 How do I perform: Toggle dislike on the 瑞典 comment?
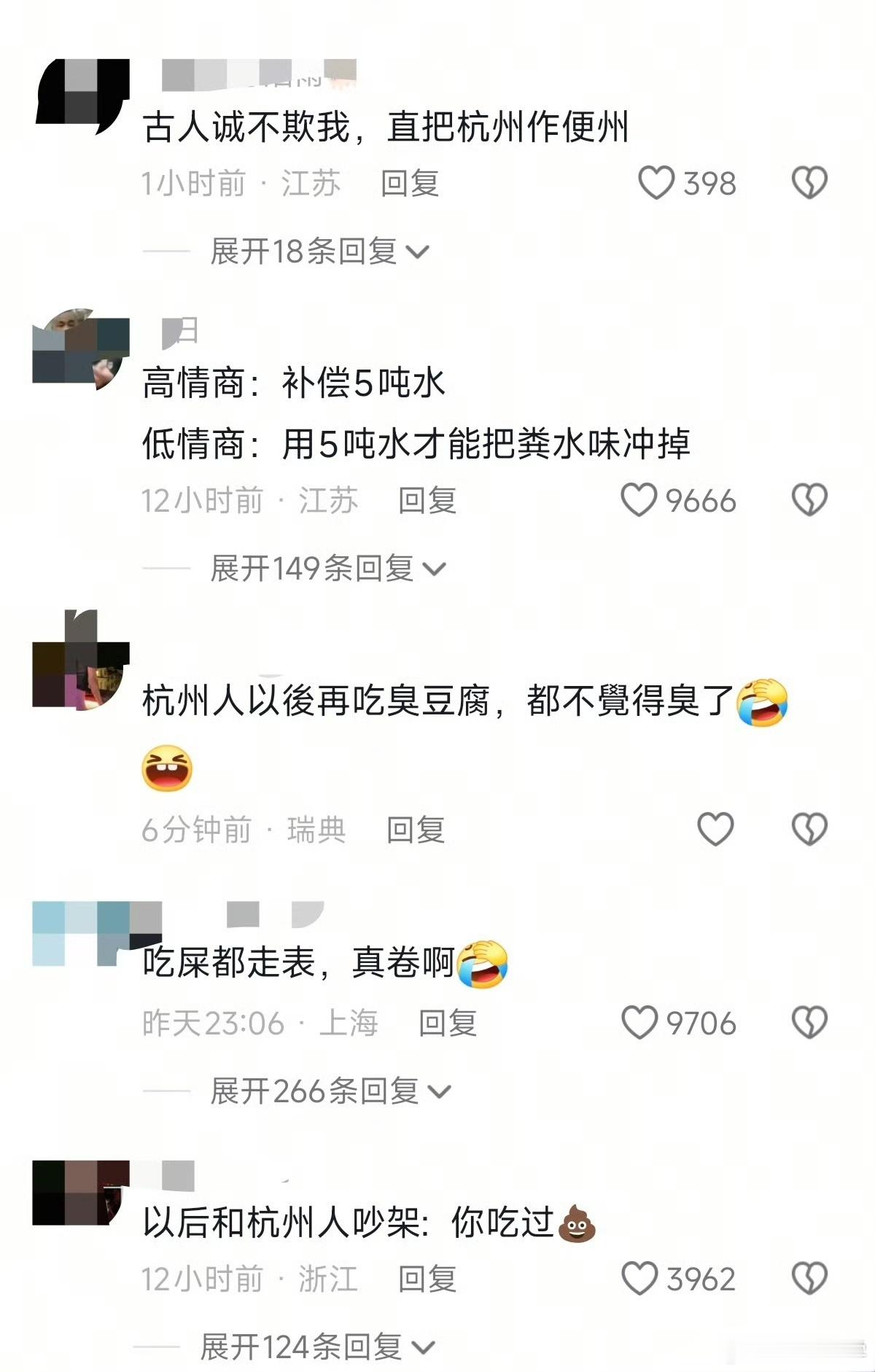pos(809,830)
